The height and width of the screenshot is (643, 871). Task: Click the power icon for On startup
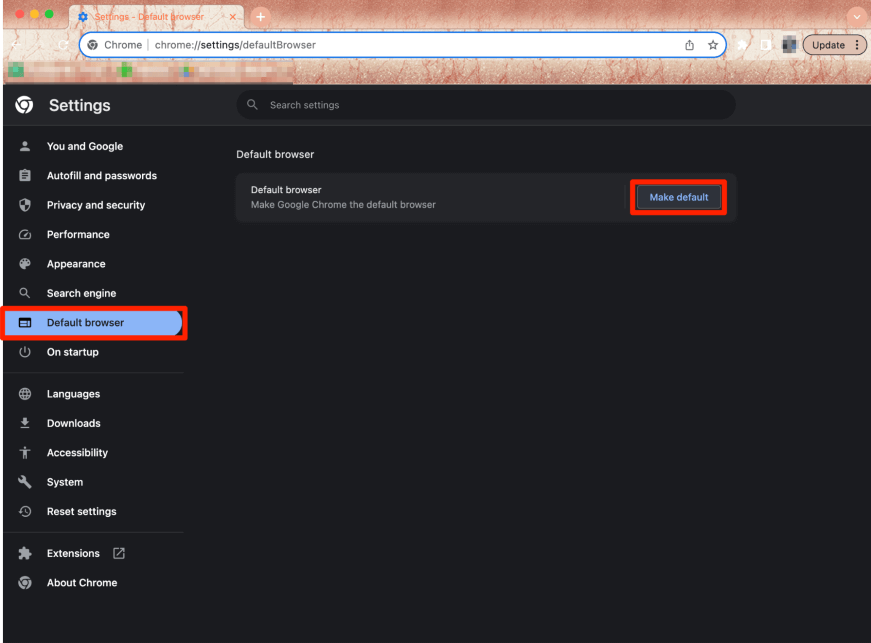pyautogui.click(x=24, y=352)
